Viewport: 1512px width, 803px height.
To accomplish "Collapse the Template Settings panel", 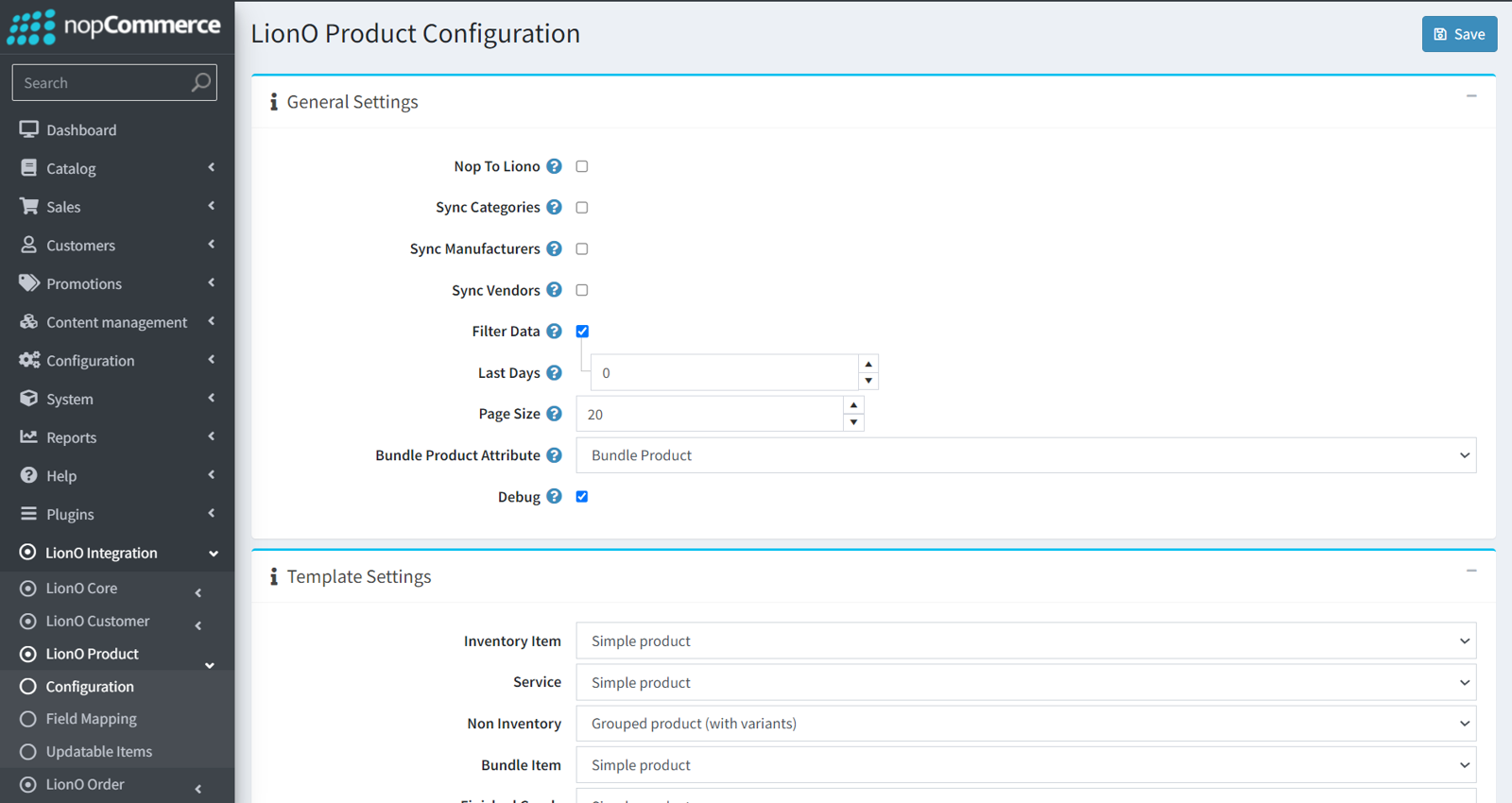I will (x=1471, y=572).
